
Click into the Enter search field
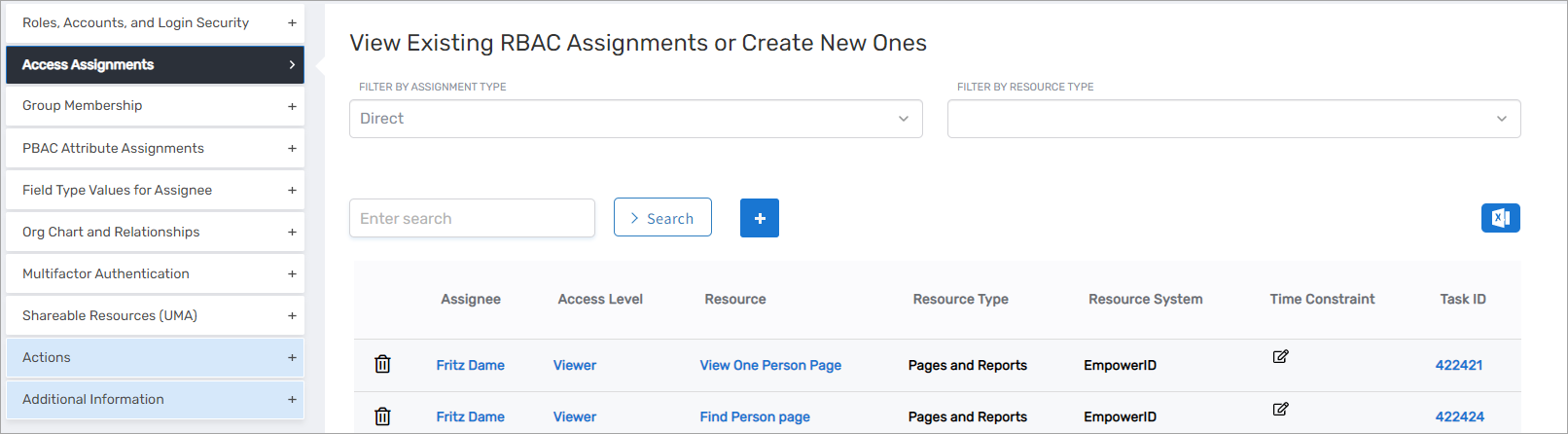tap(472, 218)
